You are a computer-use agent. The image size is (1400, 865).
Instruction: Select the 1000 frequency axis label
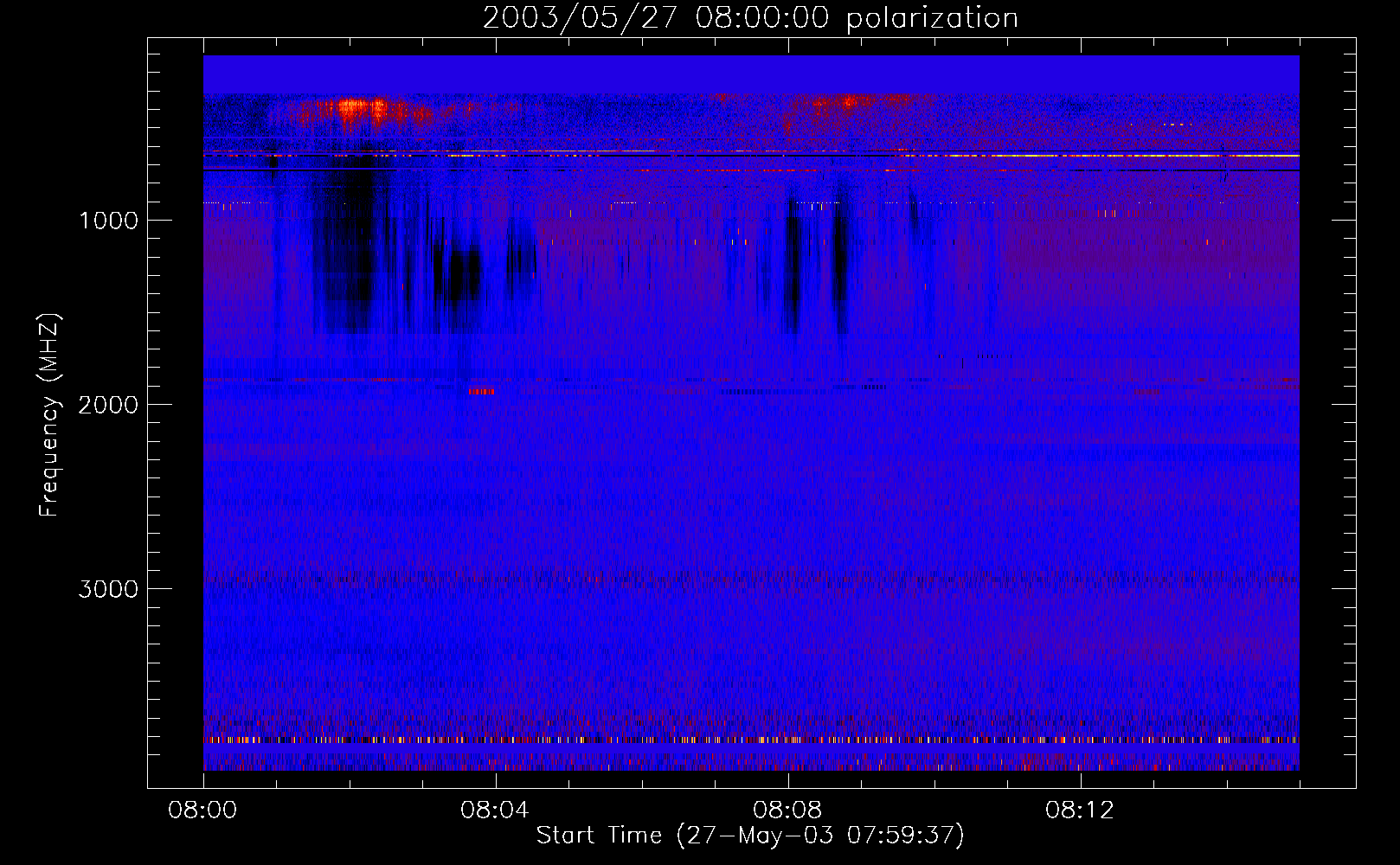click(x=108, y=221)
